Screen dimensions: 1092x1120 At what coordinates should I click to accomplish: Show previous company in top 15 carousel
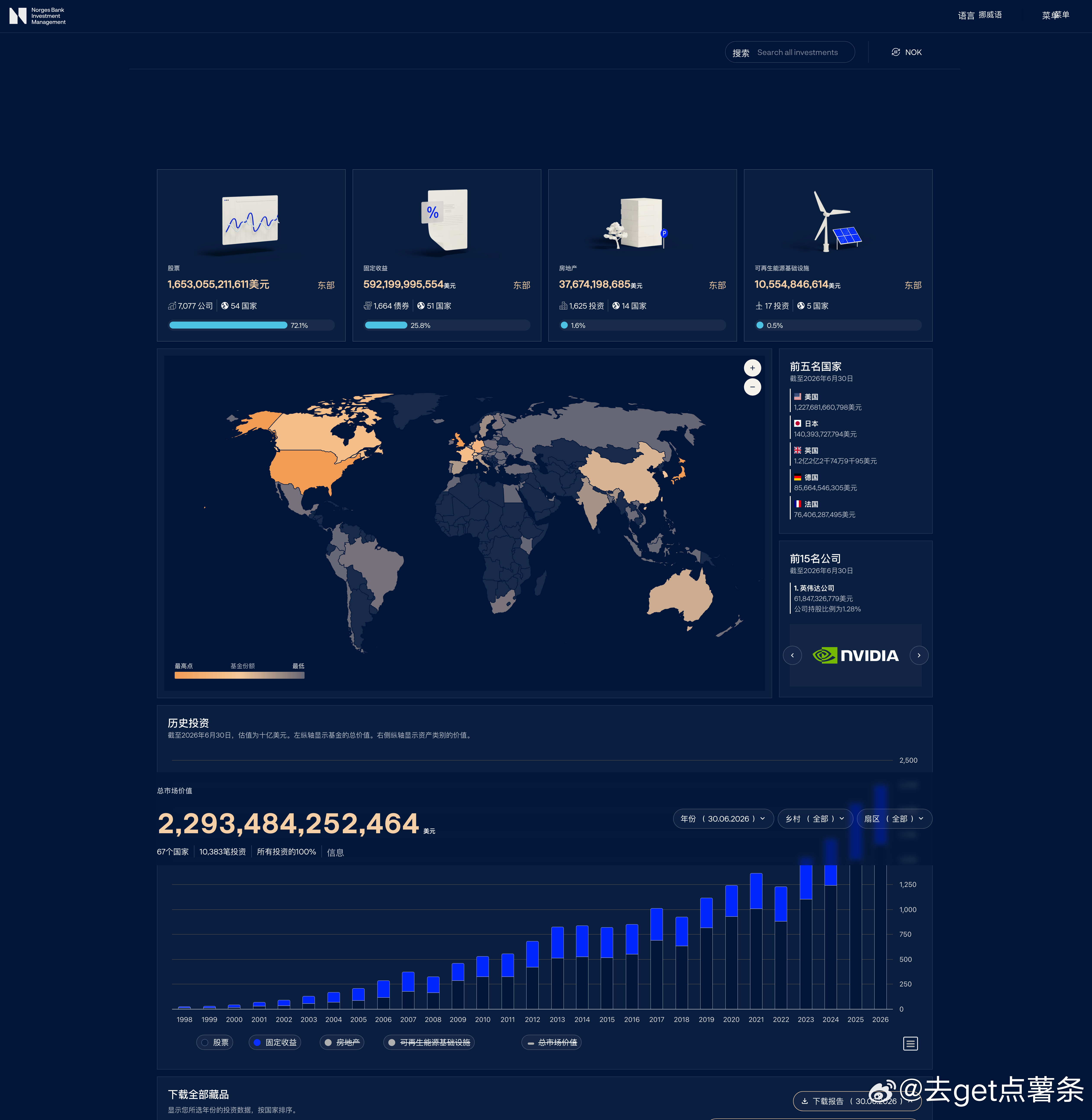click(x=793, y=656)
